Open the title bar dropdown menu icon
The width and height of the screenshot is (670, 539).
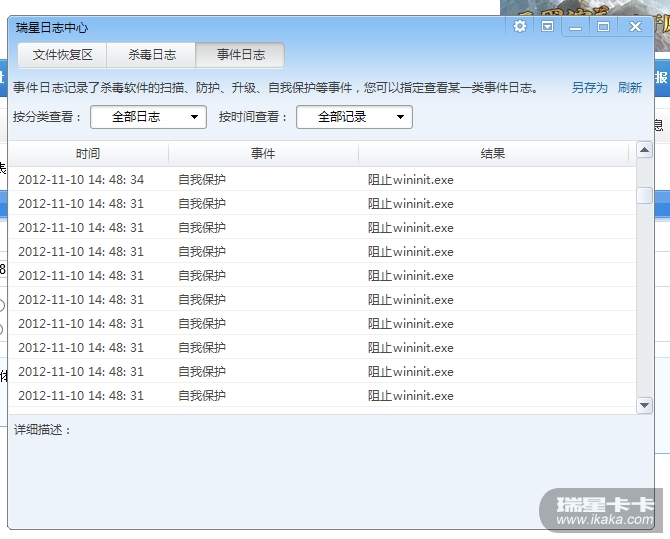pyautogui.click(x=547, y=27)
